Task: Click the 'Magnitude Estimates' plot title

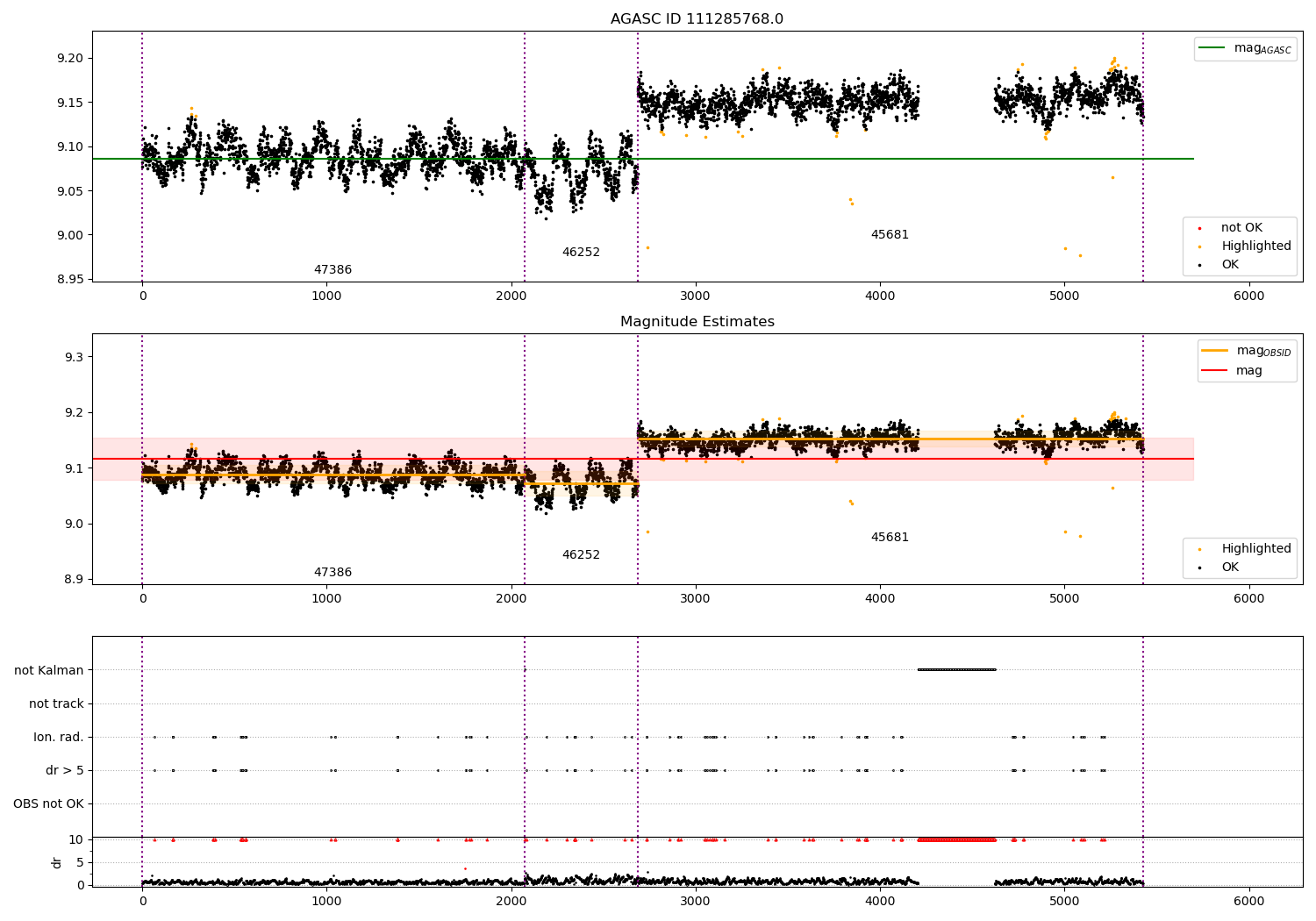Action: click(x=697, y=322)
